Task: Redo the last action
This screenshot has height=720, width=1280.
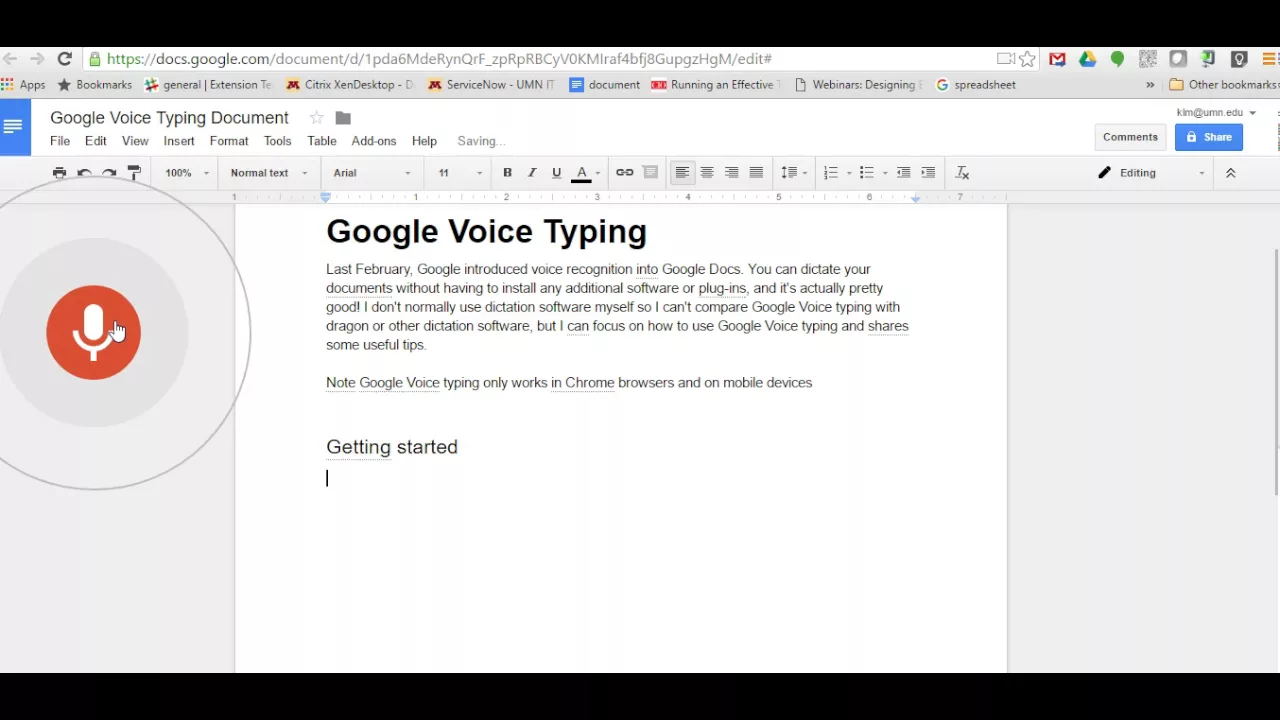Action: click(x=109, y=173)
